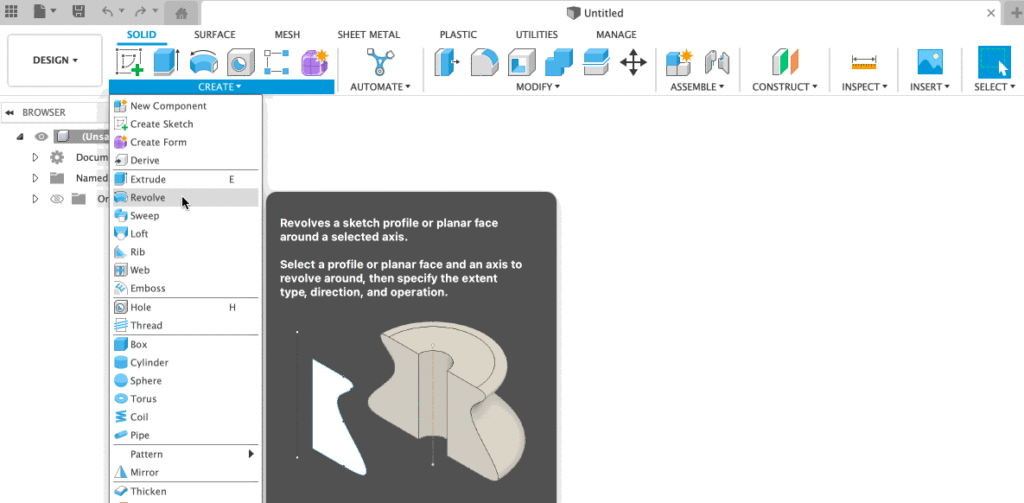
Task: Click the Measure icon under Inspect
Action: point(864,63)
